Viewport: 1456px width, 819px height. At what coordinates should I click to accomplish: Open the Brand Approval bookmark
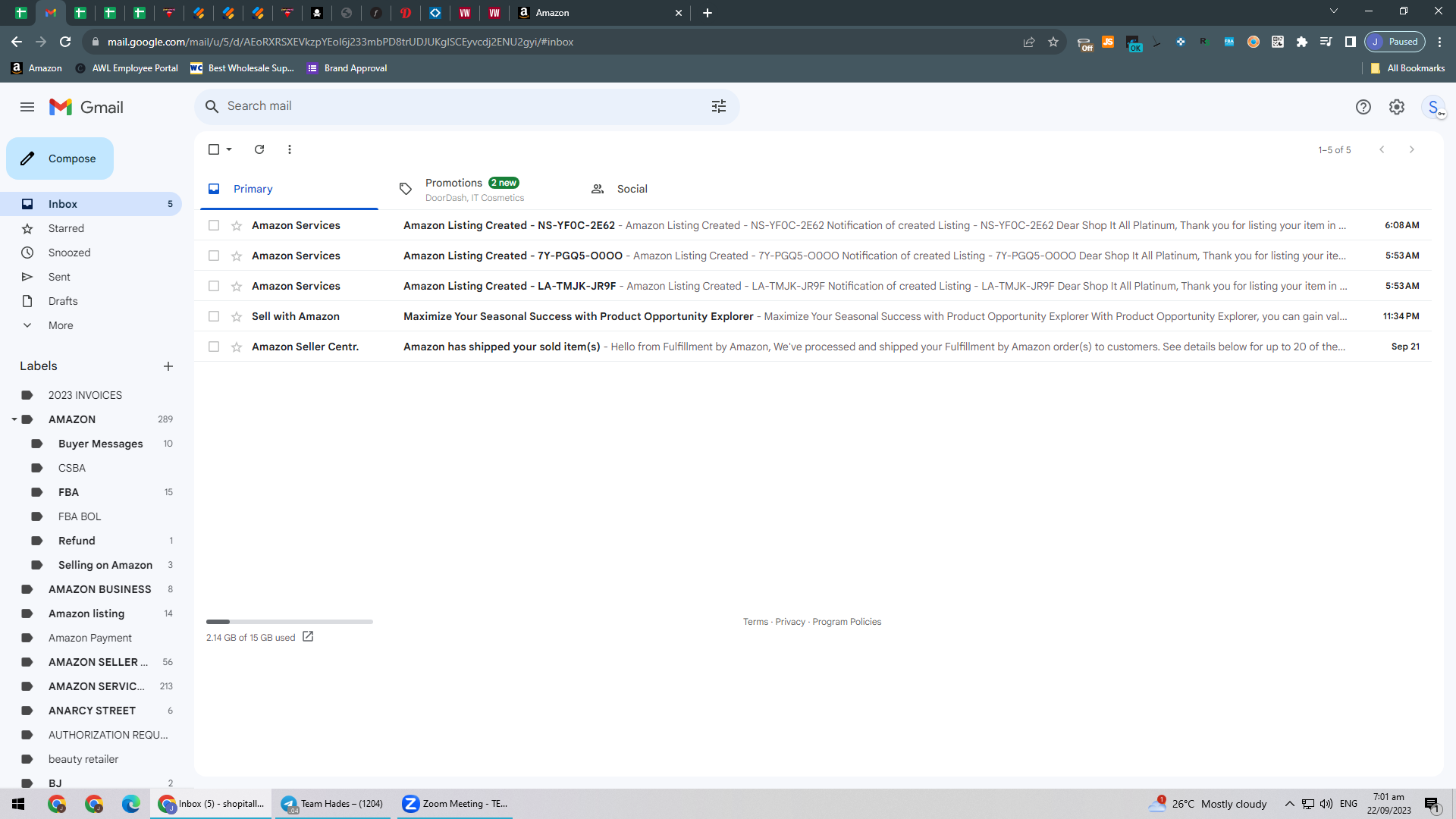347,68
